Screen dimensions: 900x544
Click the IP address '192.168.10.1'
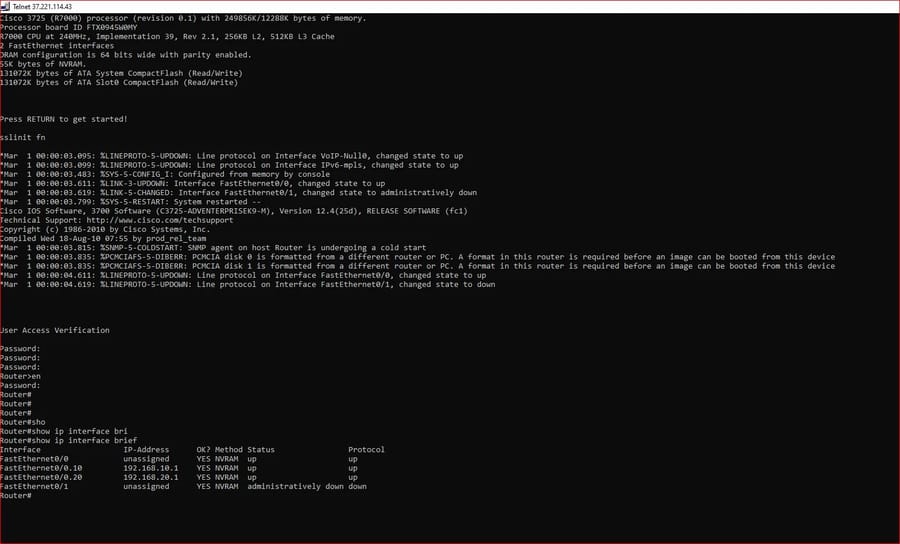[x=150, y=468]
